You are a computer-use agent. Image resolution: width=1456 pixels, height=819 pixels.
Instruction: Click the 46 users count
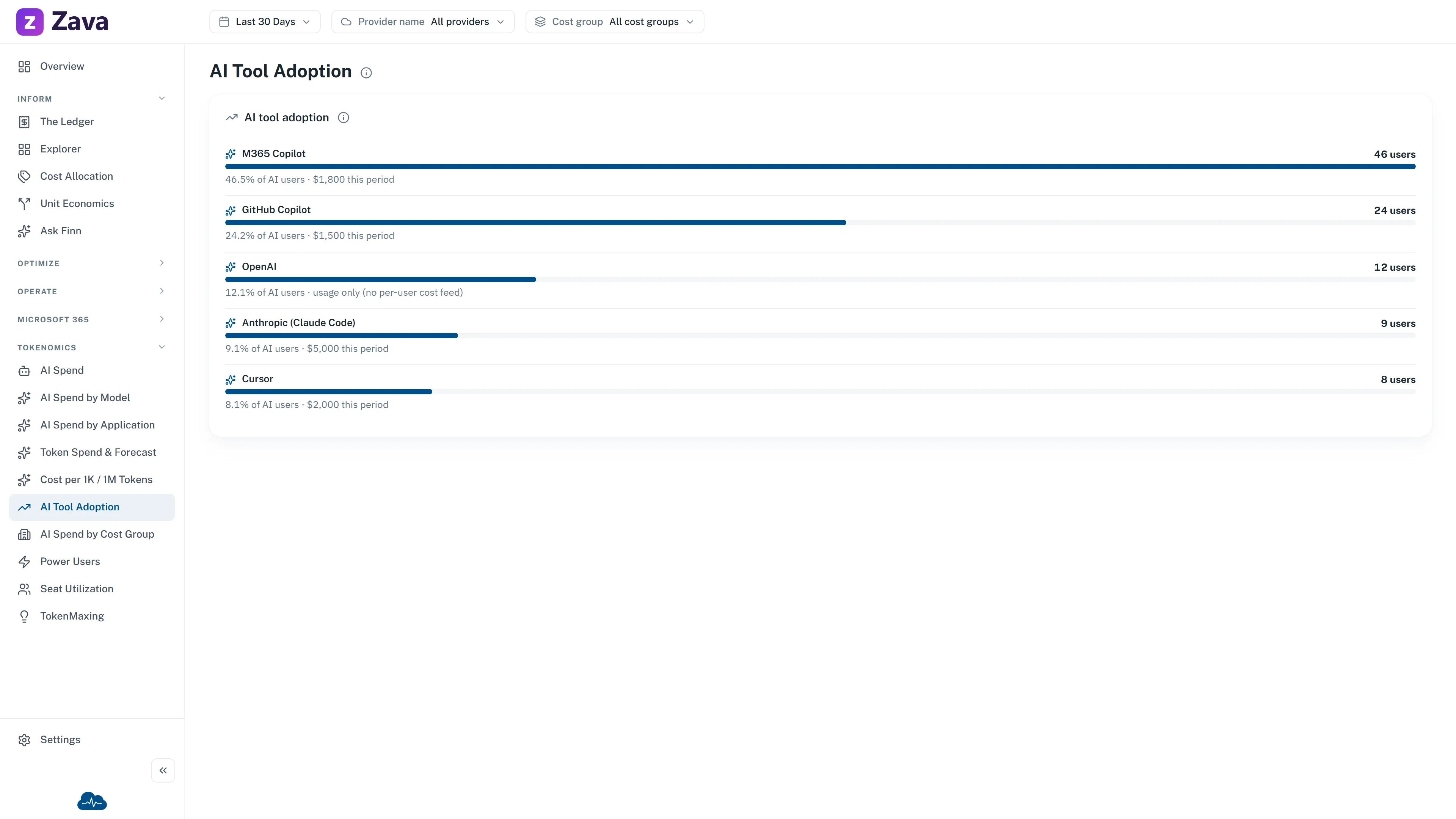coord(1395,154)
